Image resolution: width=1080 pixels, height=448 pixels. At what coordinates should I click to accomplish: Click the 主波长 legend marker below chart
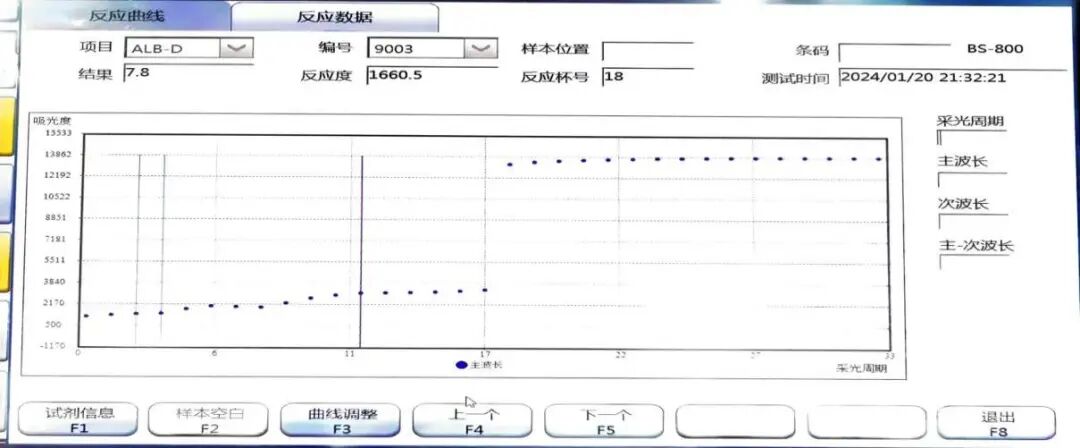point(461,365)
